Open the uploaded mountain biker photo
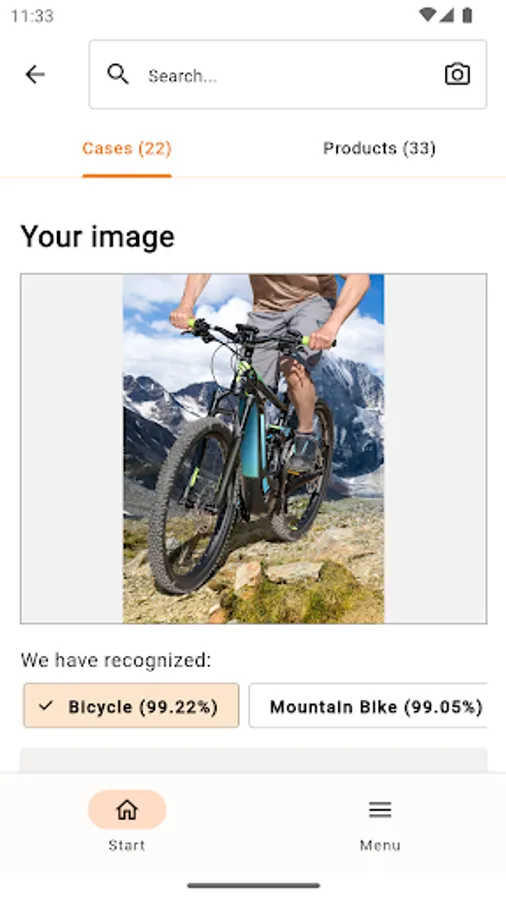The width and height of the screenshot is (506, 900). [x=254, y=448]
